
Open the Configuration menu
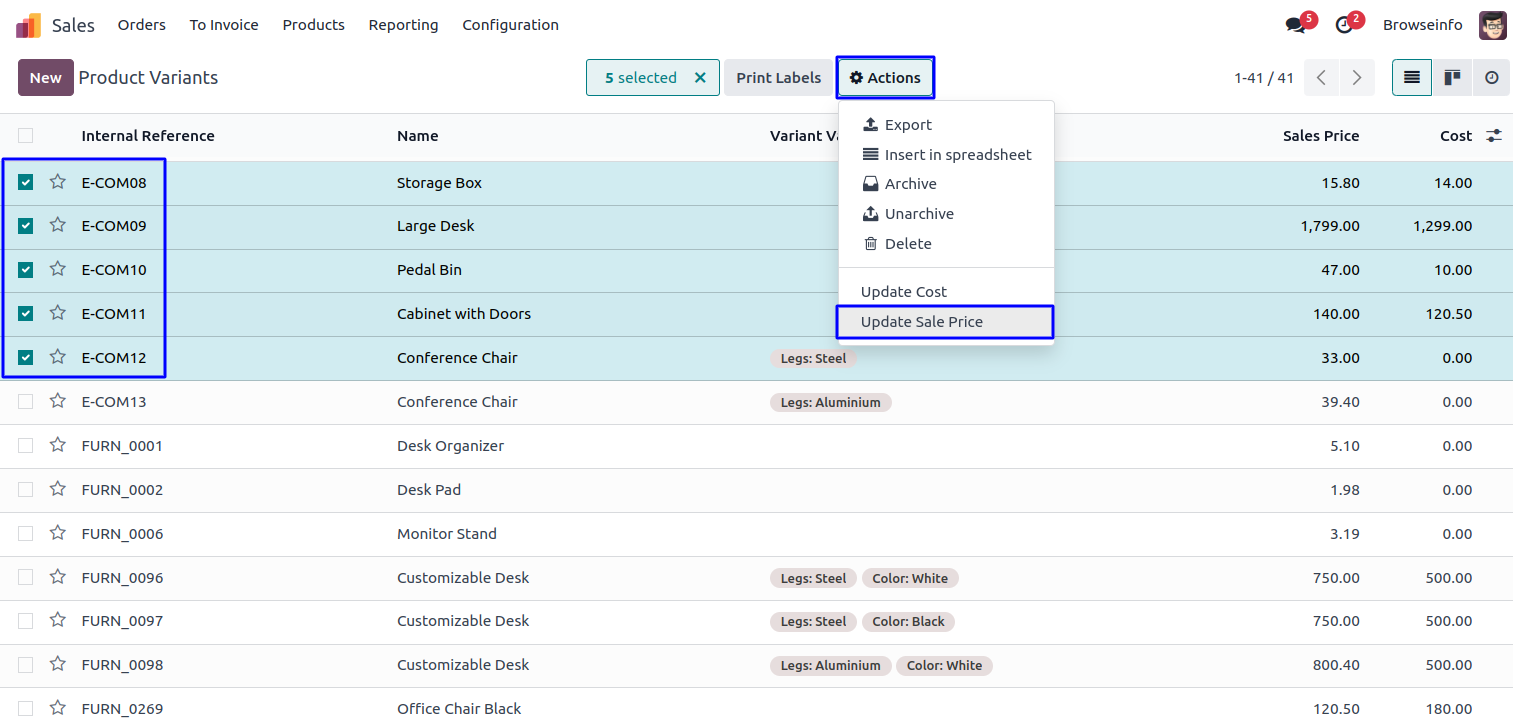coord(510,25)
